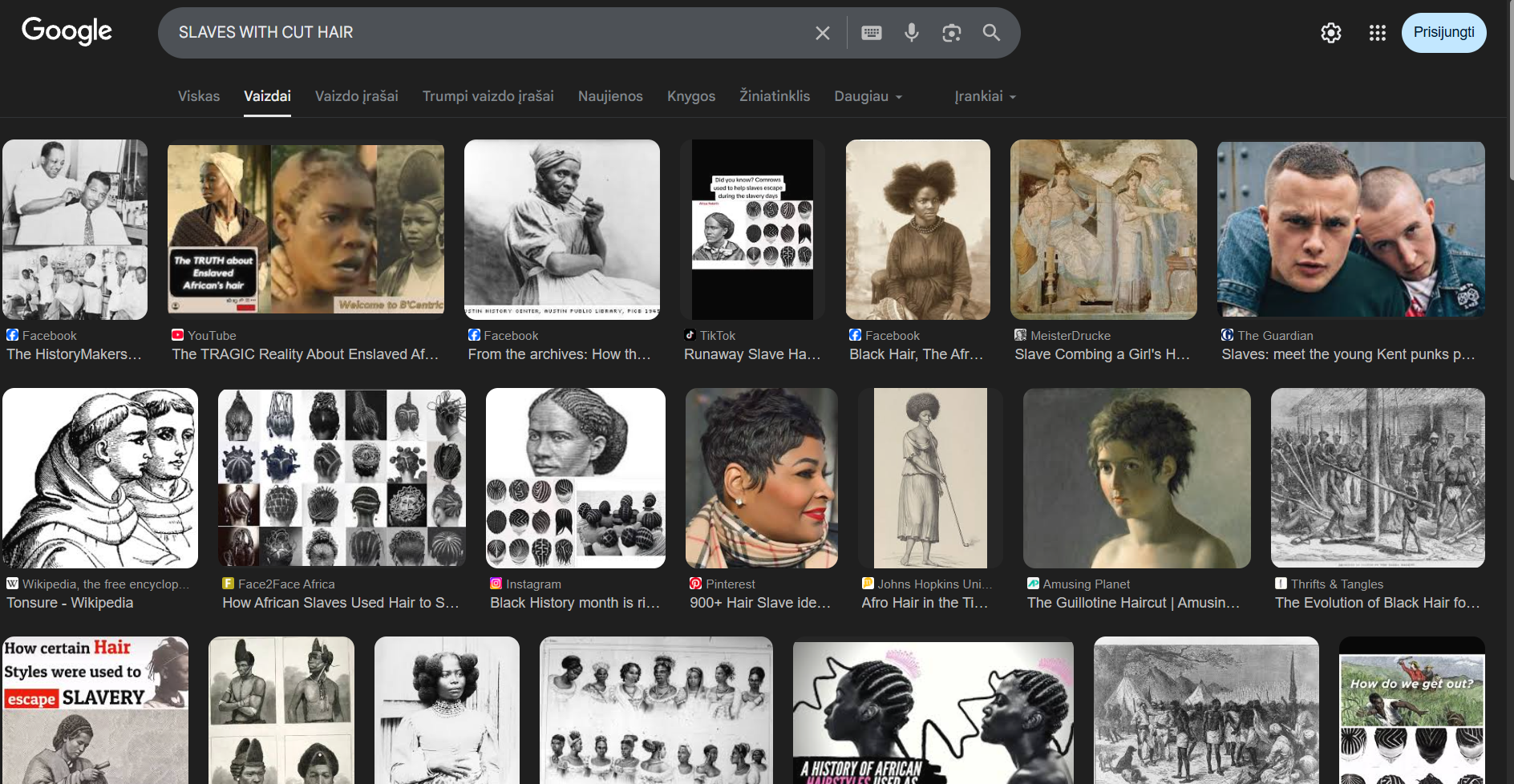Click The Guardian source icon
Screen dimensions: 1514x784
click(x=1227, y=335)
